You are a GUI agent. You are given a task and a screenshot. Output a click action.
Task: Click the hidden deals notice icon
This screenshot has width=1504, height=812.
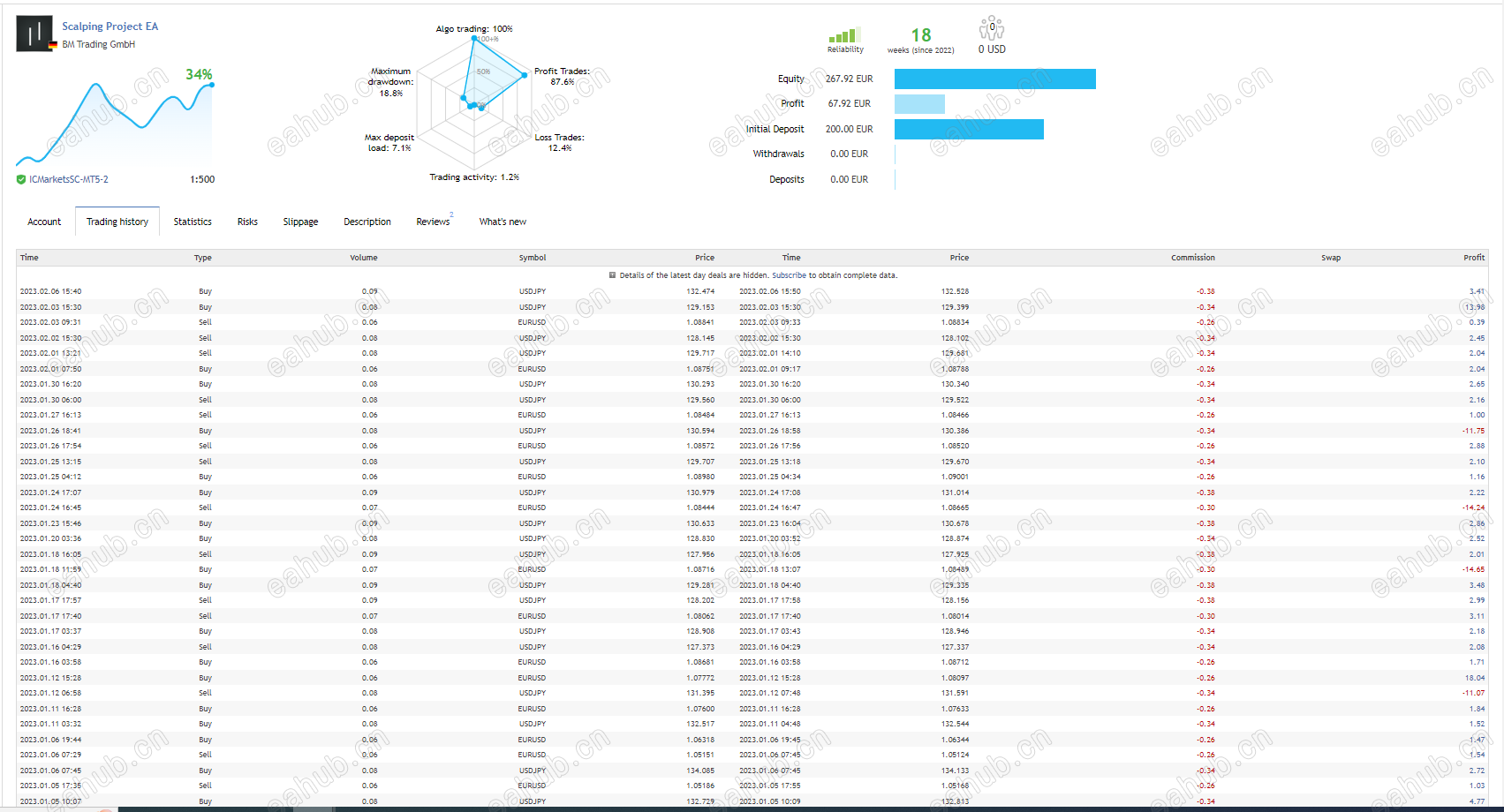[x=612, y=275]
